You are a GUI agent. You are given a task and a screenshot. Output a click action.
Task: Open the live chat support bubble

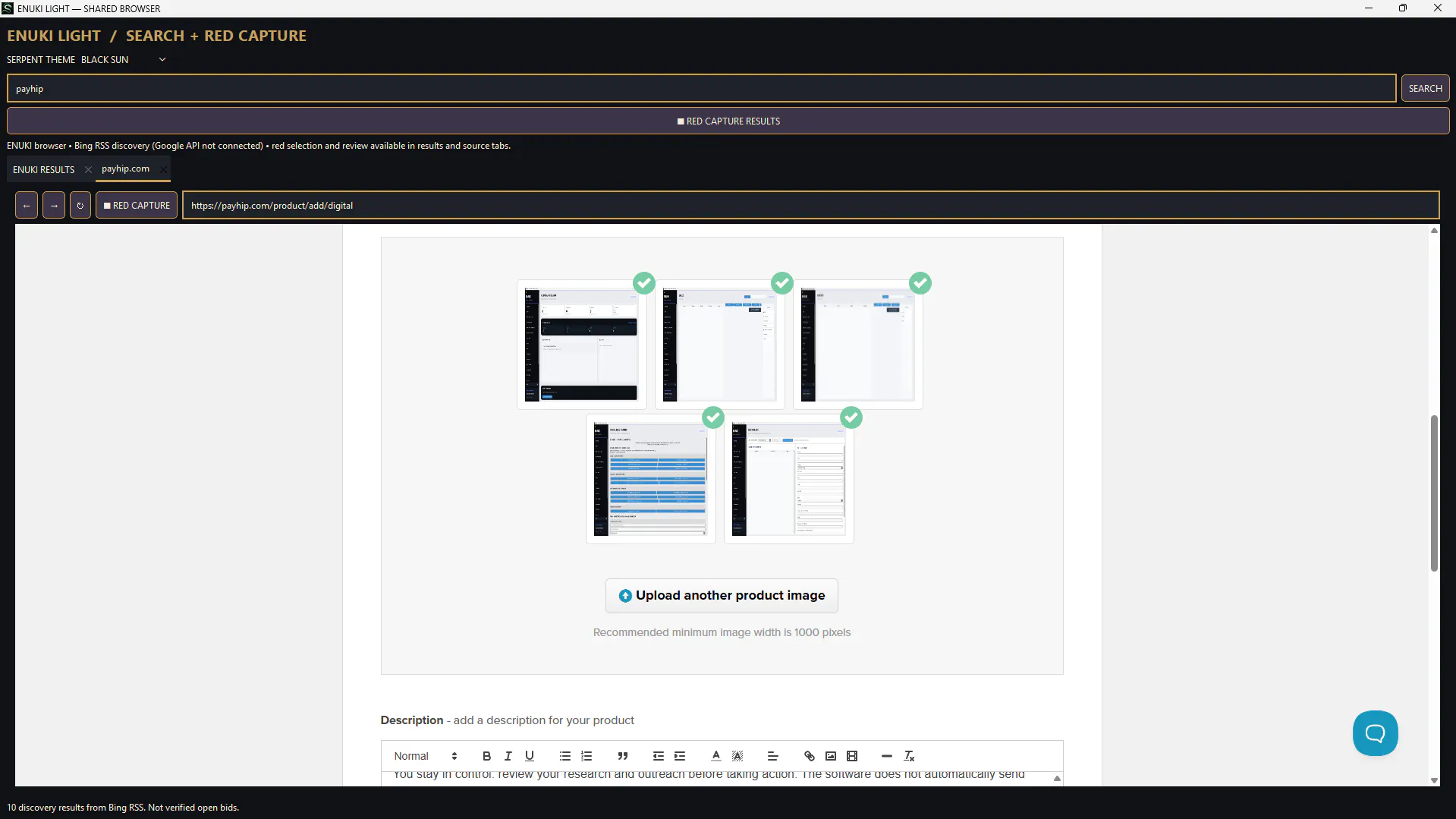point(1375,733)
